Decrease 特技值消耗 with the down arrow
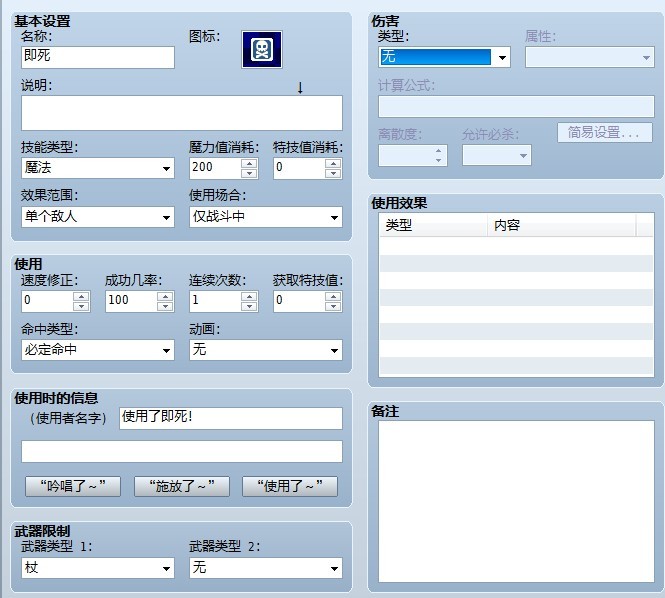 pos(333,173)
